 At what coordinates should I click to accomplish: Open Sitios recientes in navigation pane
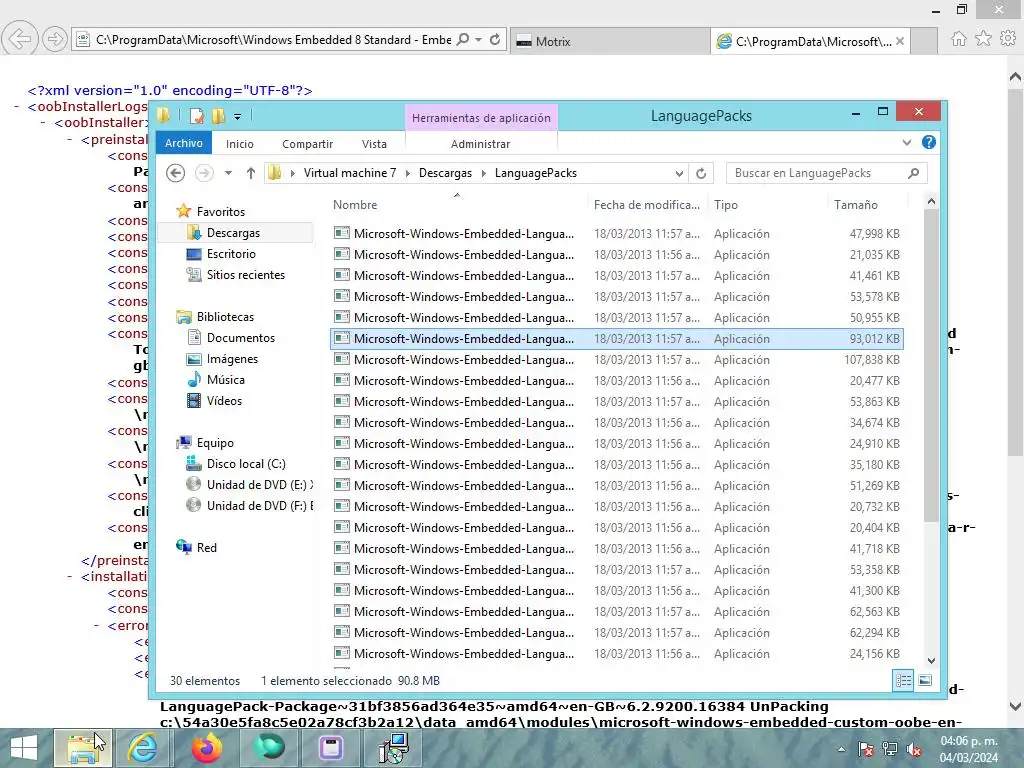pos(246,275)
